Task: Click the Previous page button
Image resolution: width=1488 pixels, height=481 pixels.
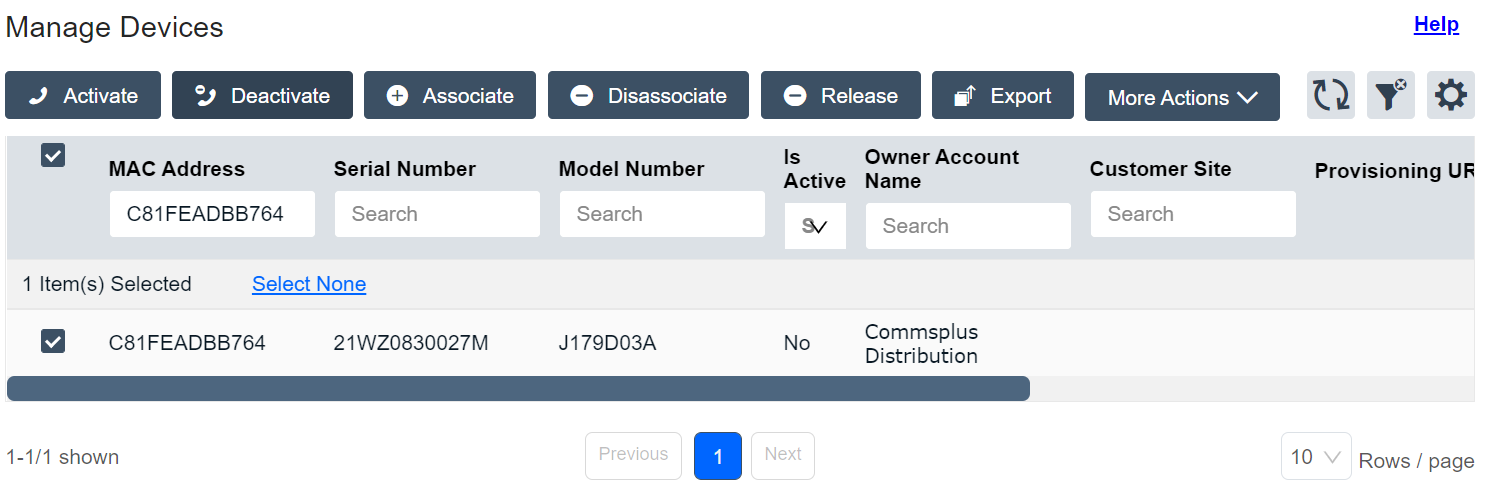Action: coord(633,456)
